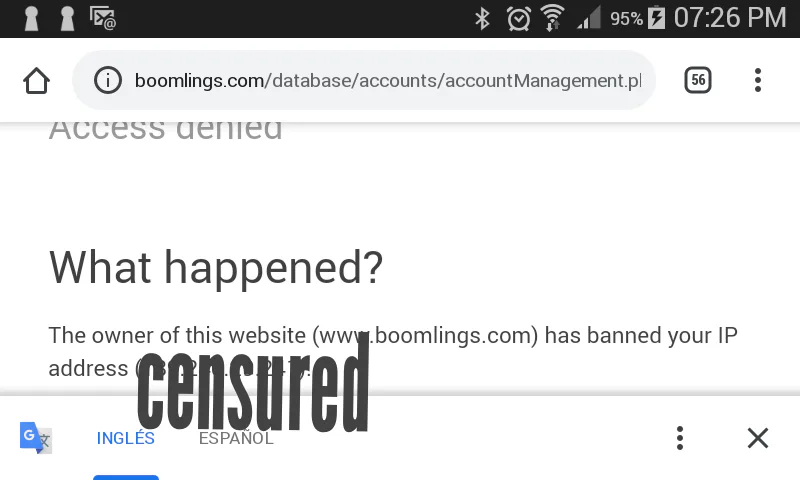This screenshot has height=480, width=800.
Task: Tap the What happened? heading
Action: 216,268
